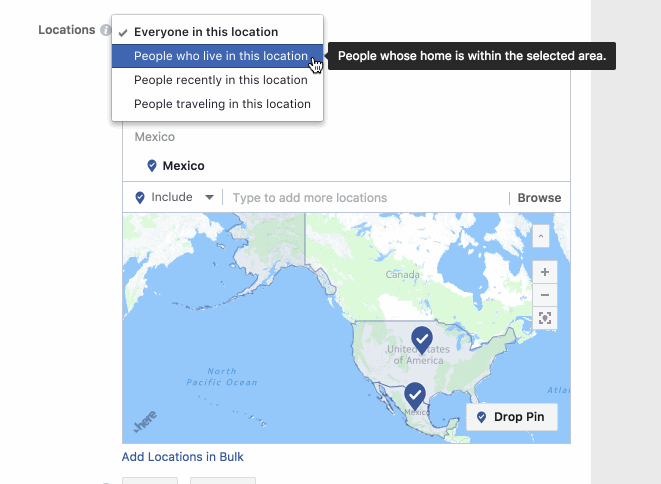This screenshot has height=484, width=661.
Task: Click the Locations info icon
Action: tap(105, 31)
